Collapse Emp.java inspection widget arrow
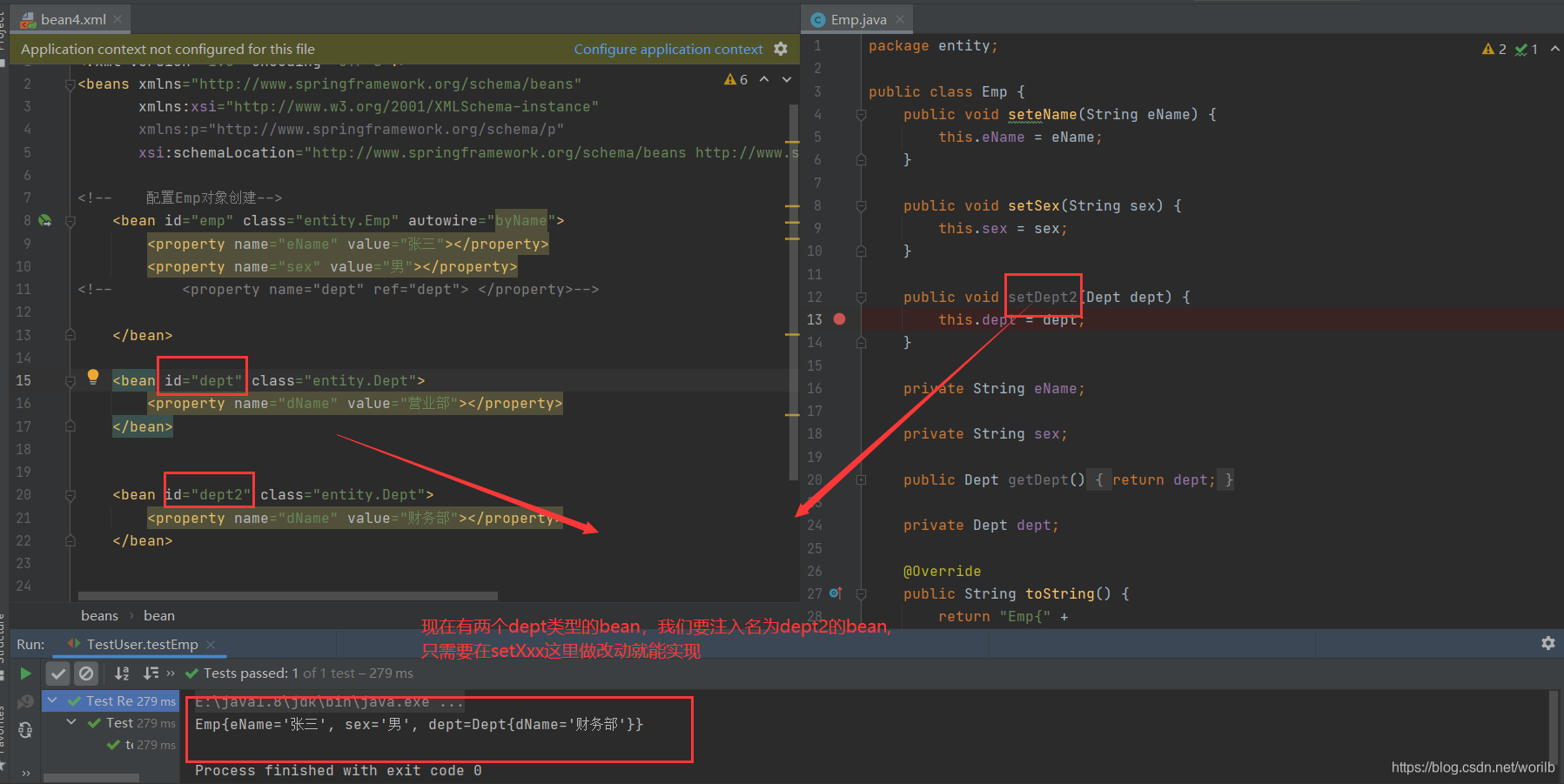The image size is (1564, 784). click(x=1555, y=50)
